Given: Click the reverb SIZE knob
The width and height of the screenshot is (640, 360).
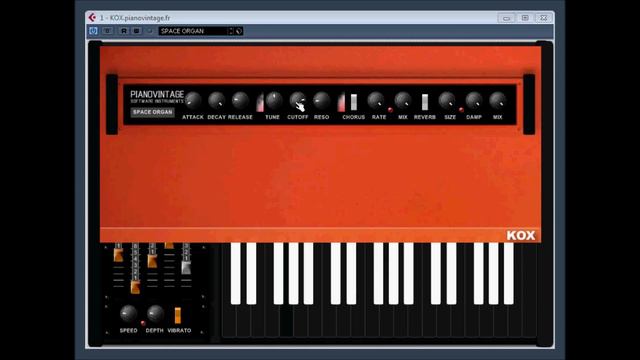Looking at the screenshot, I should [x=447, y=100].
